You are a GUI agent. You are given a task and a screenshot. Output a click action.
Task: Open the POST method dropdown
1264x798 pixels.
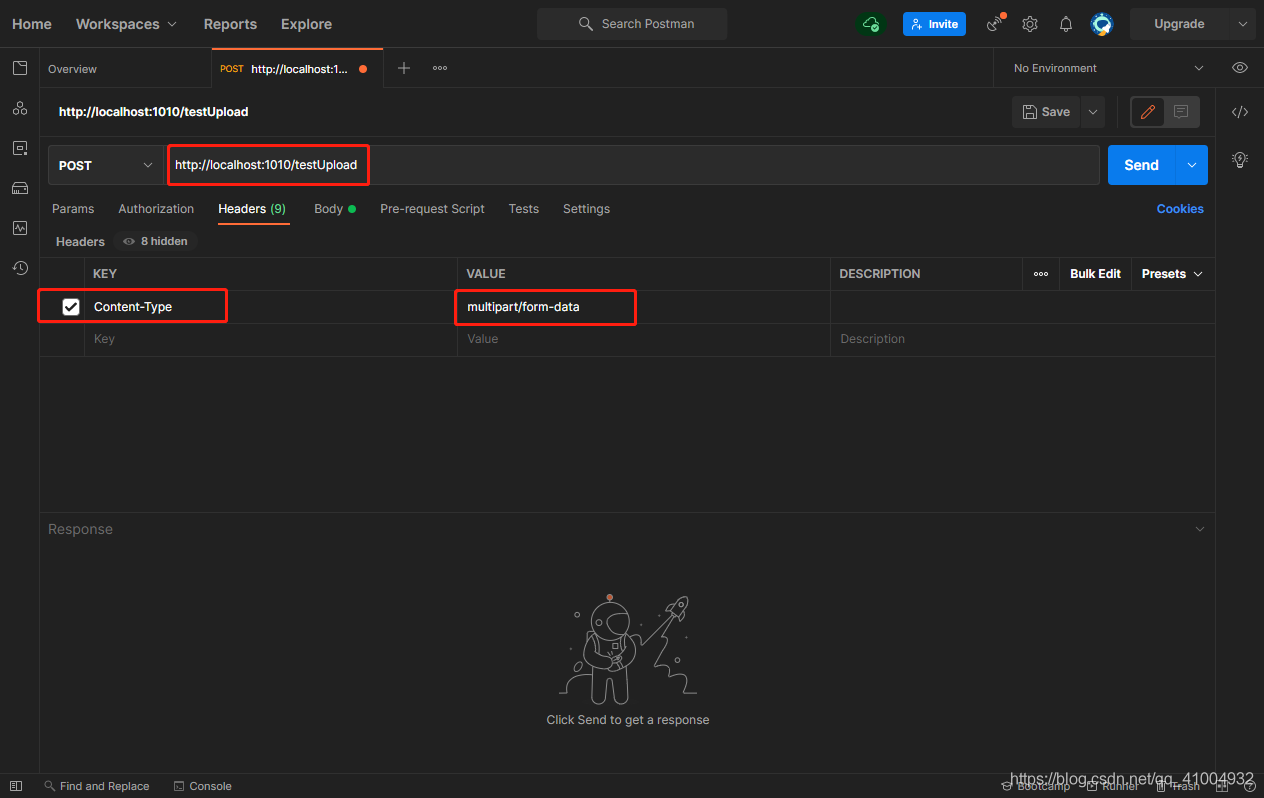(106, 165)
